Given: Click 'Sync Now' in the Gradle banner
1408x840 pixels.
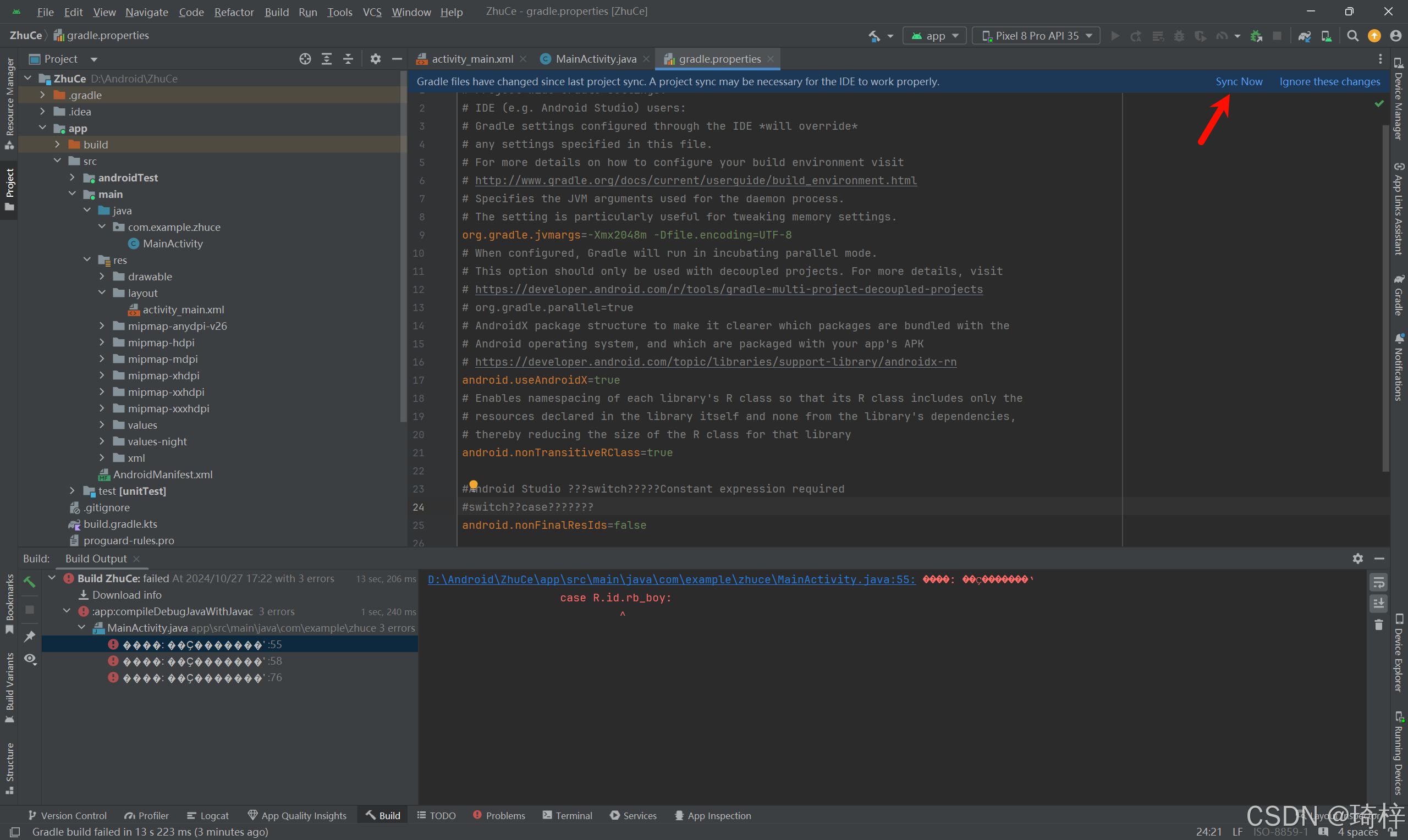Looking at the screenshot, I should 1239,81.
